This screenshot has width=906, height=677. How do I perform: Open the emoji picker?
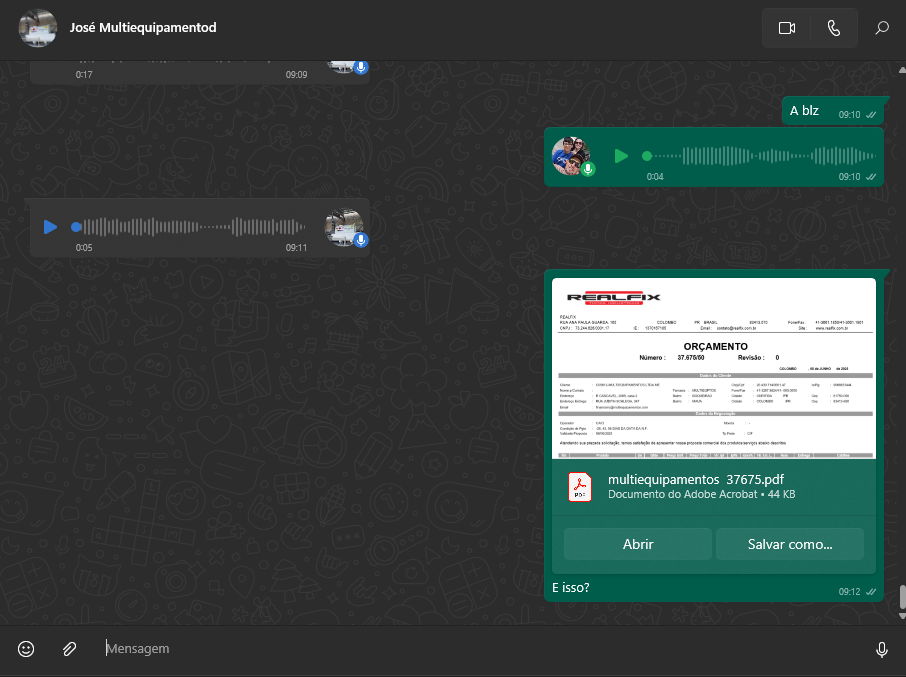click(x=27, y=649)
